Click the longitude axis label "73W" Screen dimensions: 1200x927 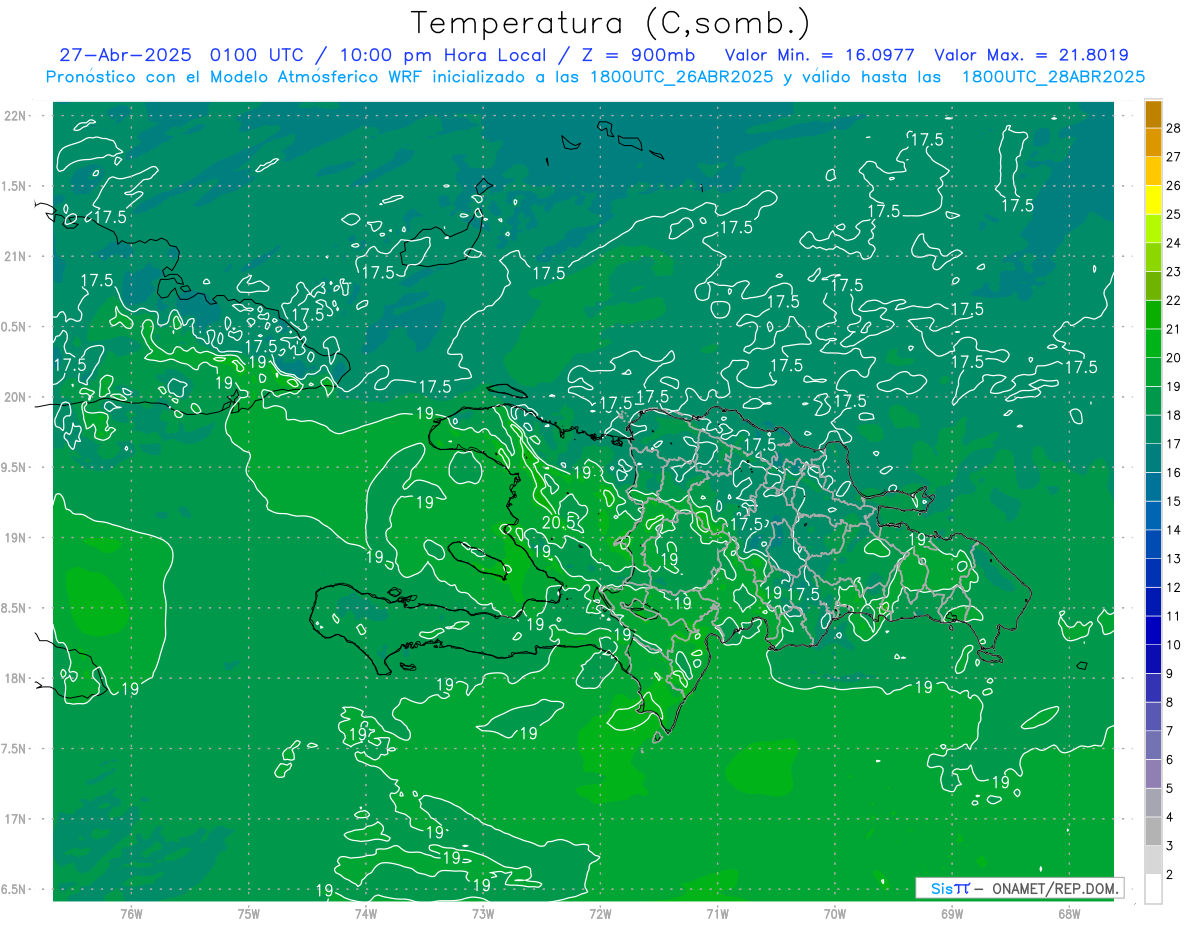click(483, 914)
